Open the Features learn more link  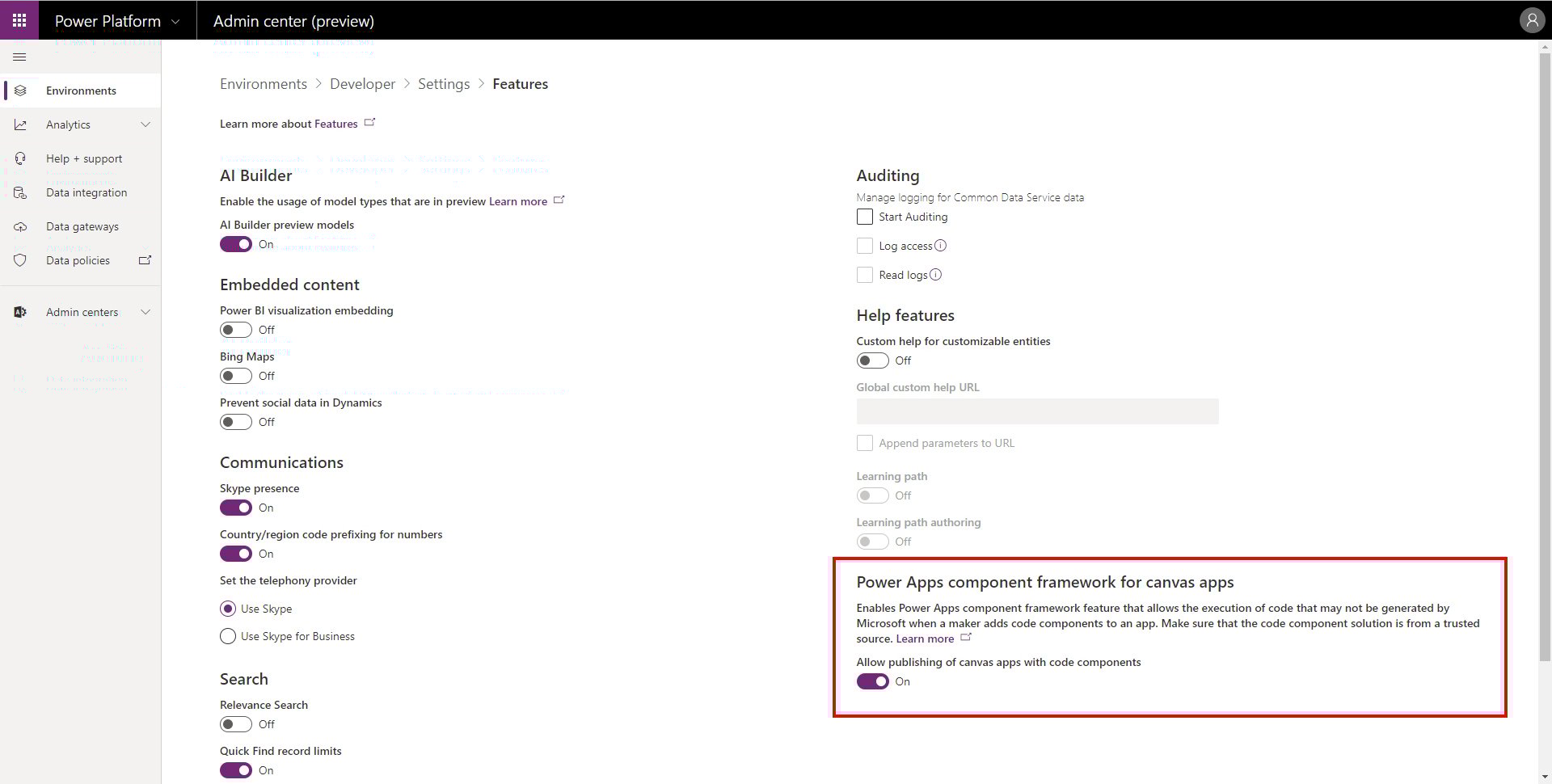pyautogui.click(x=336, y=124)
